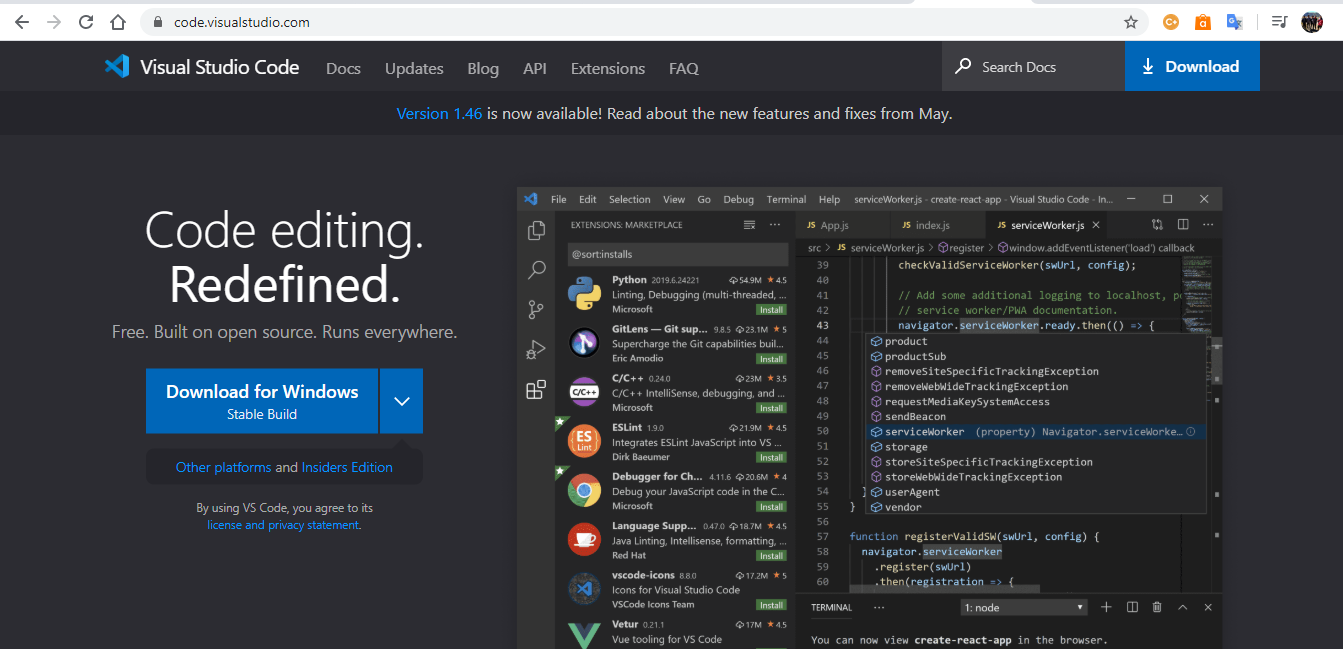Reload the page with the refresh icon
The width and height of the screenshot is (1343, 649).
coord(86,22)
